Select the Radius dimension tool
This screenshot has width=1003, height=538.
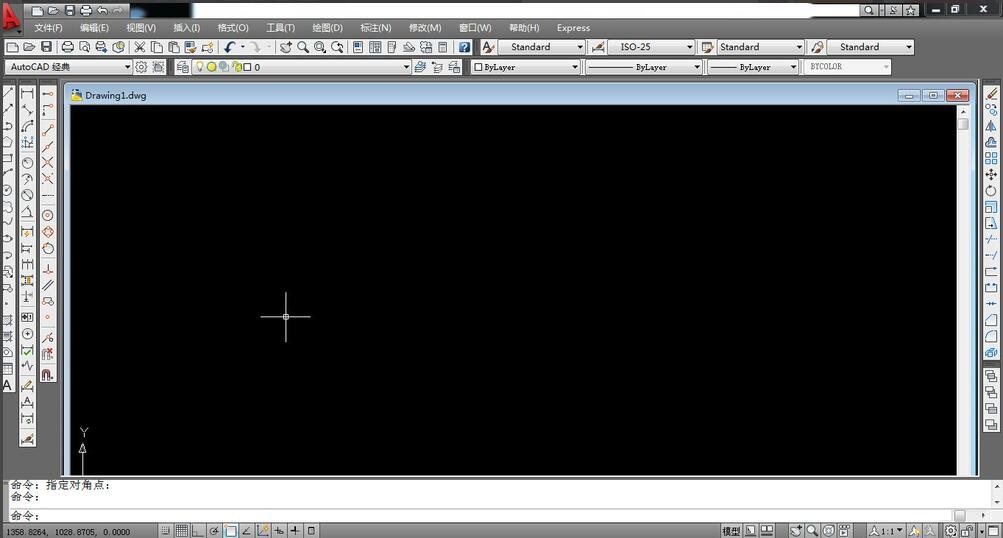coord(27,162)
